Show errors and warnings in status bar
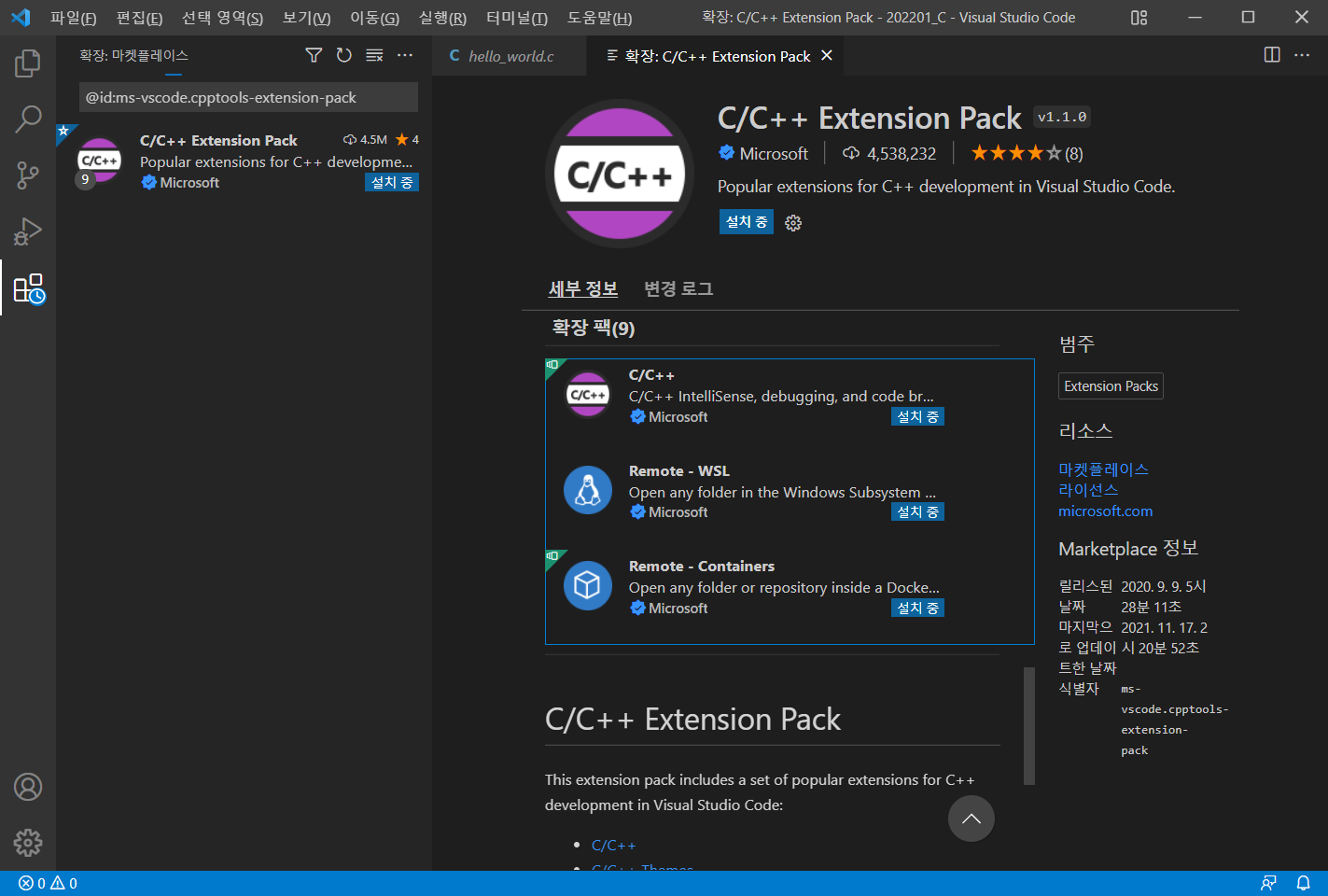Screen dimensions: 1328x896 (48, 883)
